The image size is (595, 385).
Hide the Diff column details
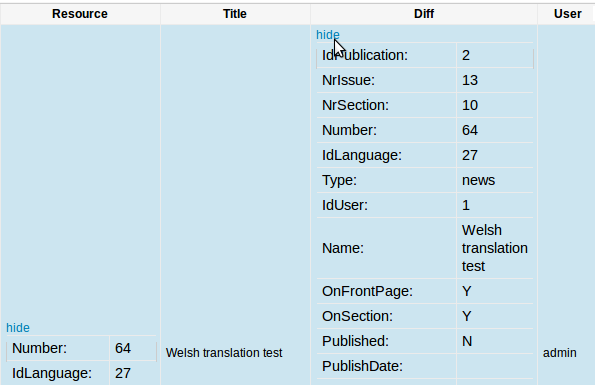(x=328, y=35)
